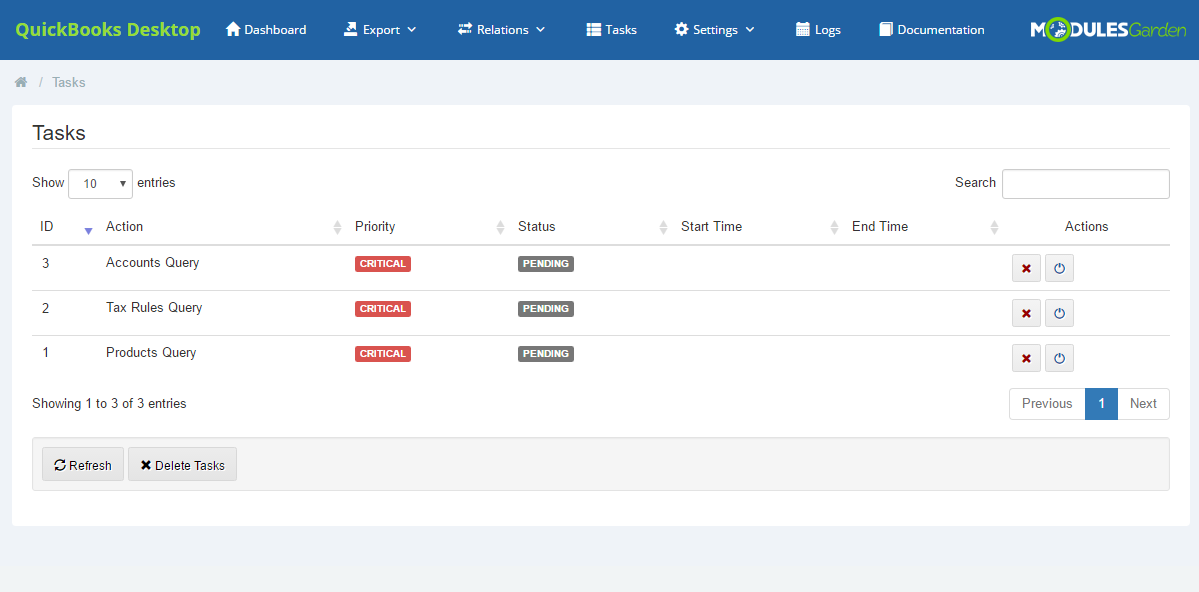Expand the Settings dropdown menu
This screenshot has width=1199, height=592.
coord(715,30)
